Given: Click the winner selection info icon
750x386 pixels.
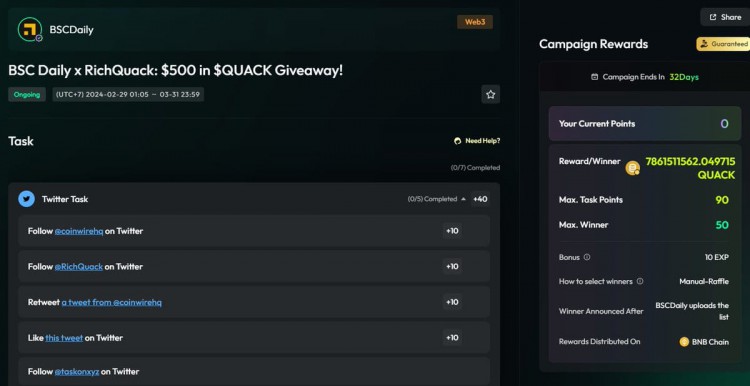Looking at the screenshot, I should coord(640,281).
